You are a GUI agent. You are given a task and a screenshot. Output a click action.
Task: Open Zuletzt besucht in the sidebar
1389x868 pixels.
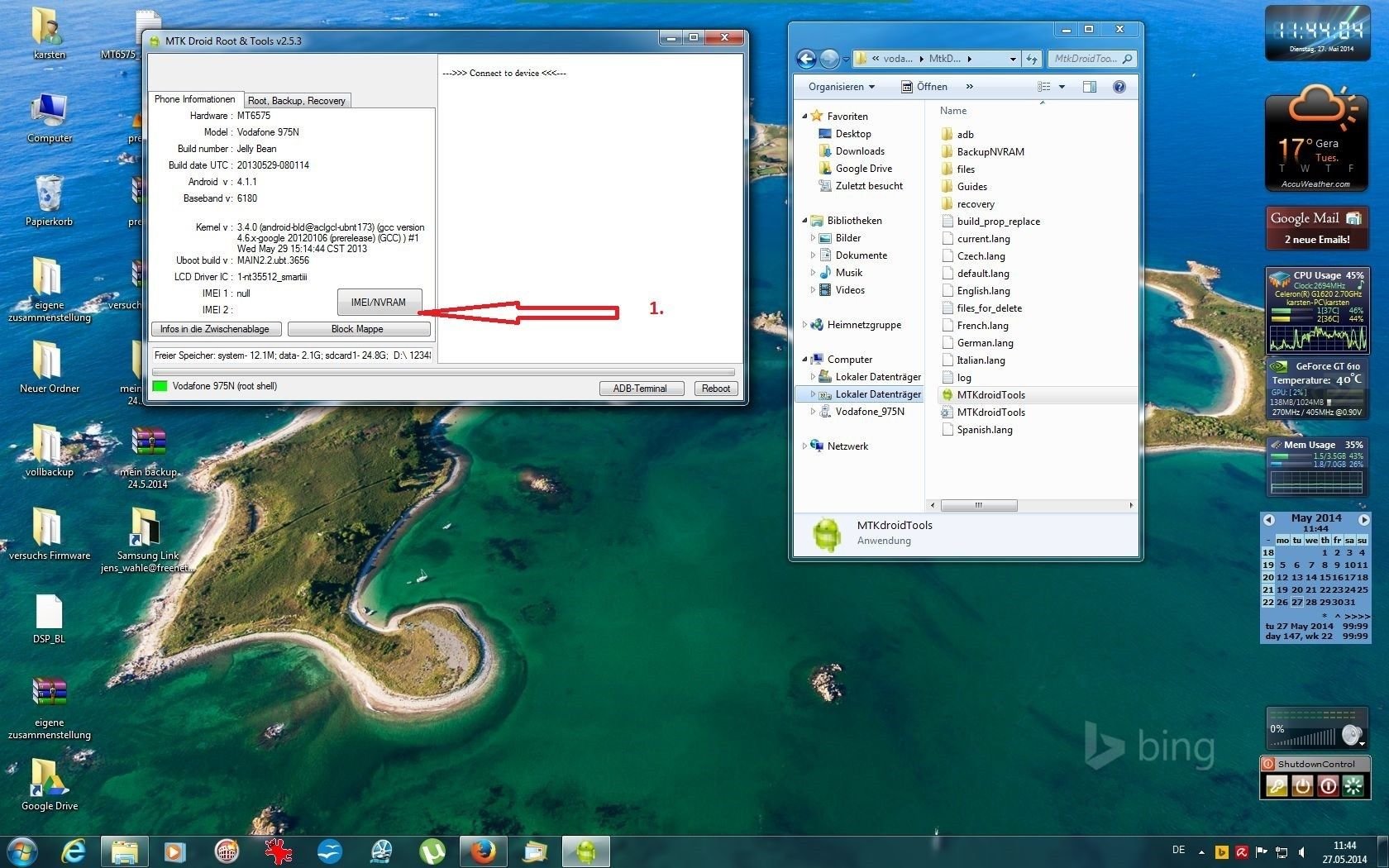click(869, 186)
